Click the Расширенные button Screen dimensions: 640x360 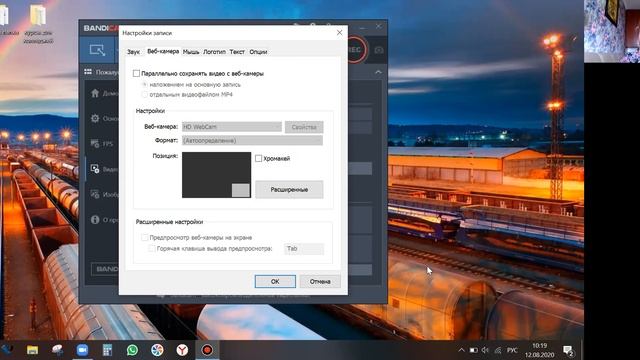[289, 189]
